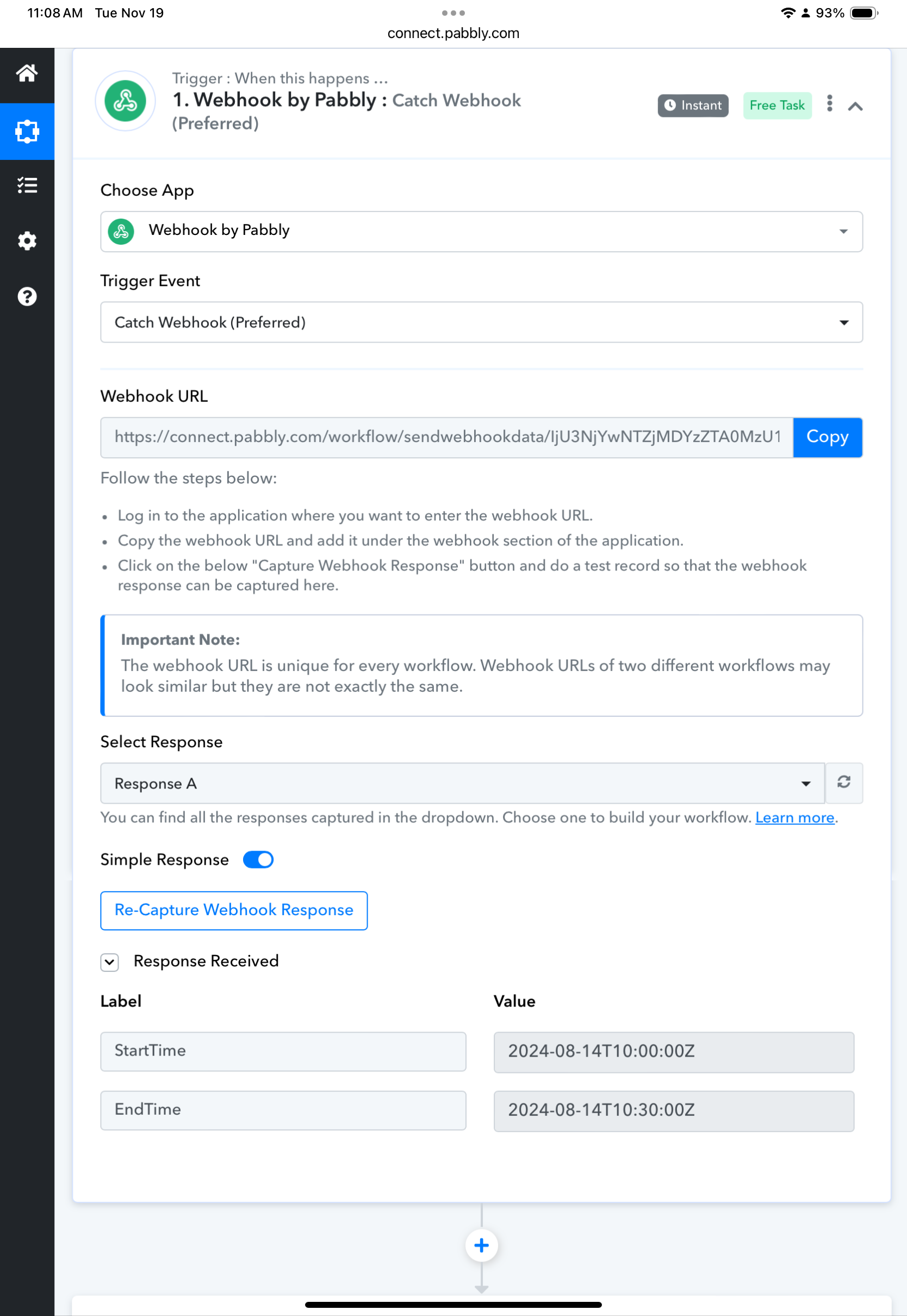Open the Select Response dropdown
907x1316 pixels.
click(463, 783)
